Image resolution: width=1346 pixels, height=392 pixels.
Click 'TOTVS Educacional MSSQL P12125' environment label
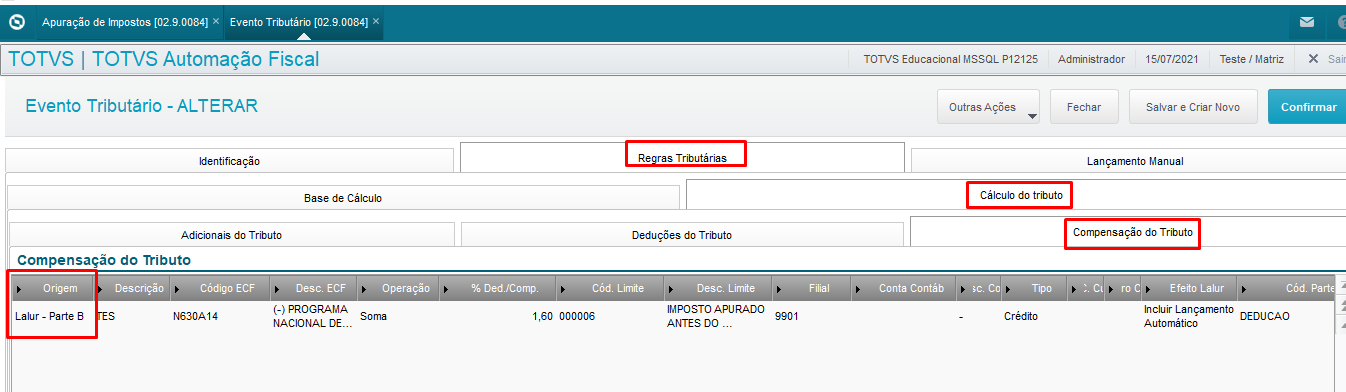[950, 59]
